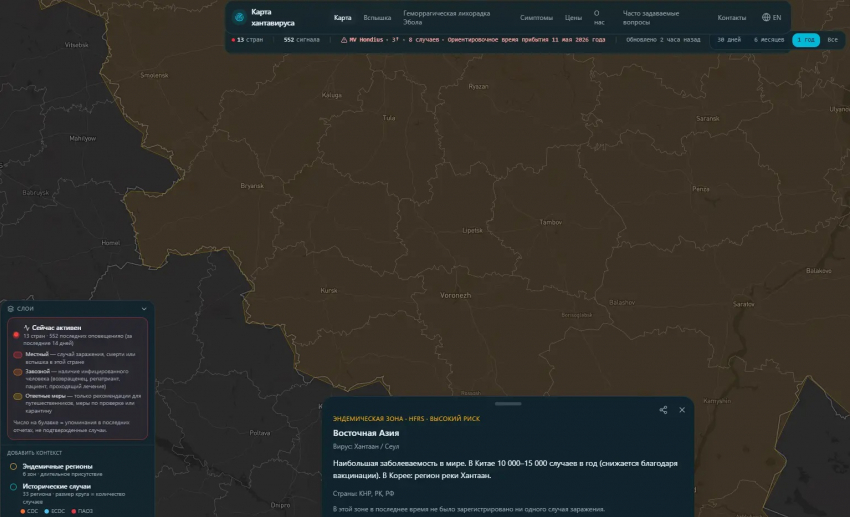Image resolution: width=850 pixels, height=517 pixels.
Task: Open the Цены menu item
Action: (573, 18)
